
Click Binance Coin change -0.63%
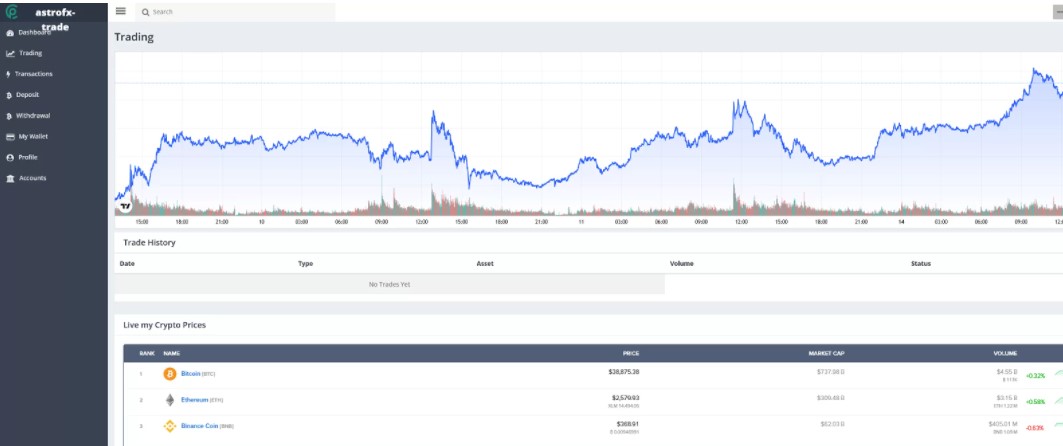(1035, 428)
